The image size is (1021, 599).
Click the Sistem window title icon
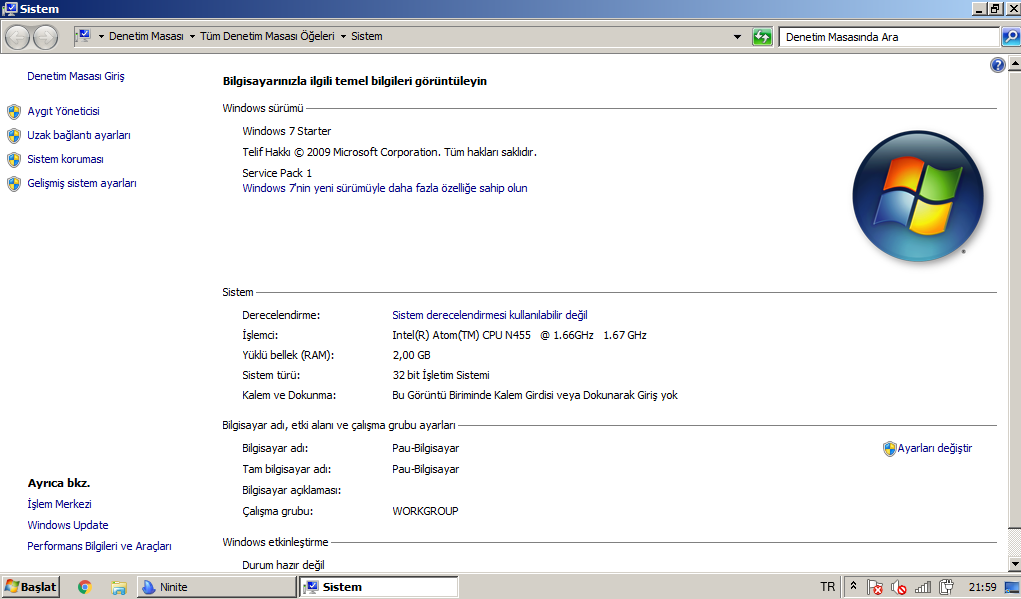(x=9, y=8)
